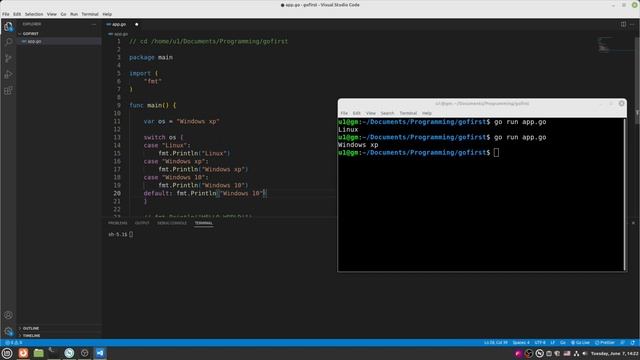Image resolution: width=640 pixels, height=360 pixels.
Task: Switch to the OUTPUT panel tab
Action: click(x=142, y=223)
